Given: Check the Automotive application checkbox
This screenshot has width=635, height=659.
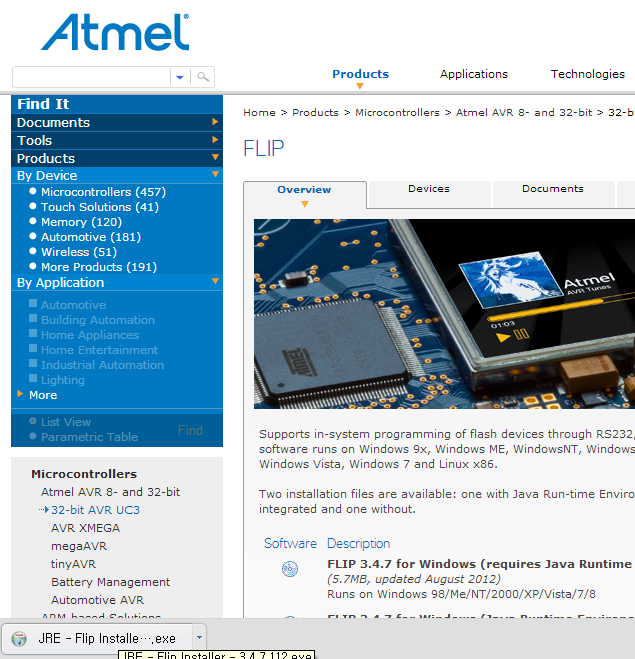Looking at the screenshot, I should pyautogui.click(x=33, y=303).
